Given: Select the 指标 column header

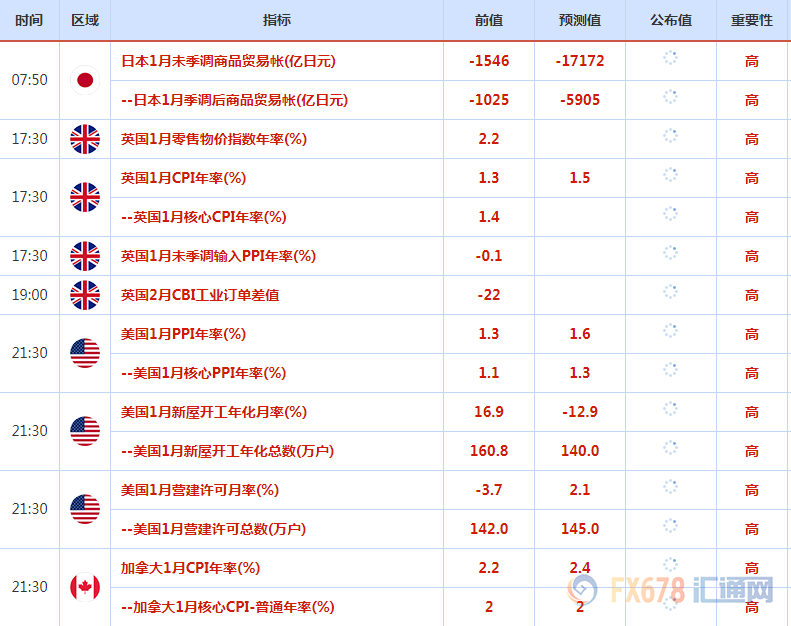Looking at the screenshot, I should 277,20.
